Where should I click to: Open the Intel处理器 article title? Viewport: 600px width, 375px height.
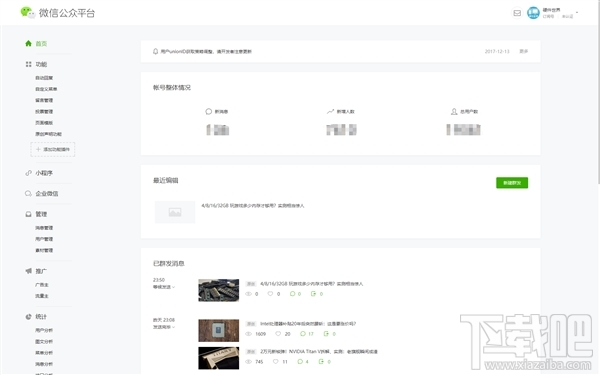tap(308, 324)
